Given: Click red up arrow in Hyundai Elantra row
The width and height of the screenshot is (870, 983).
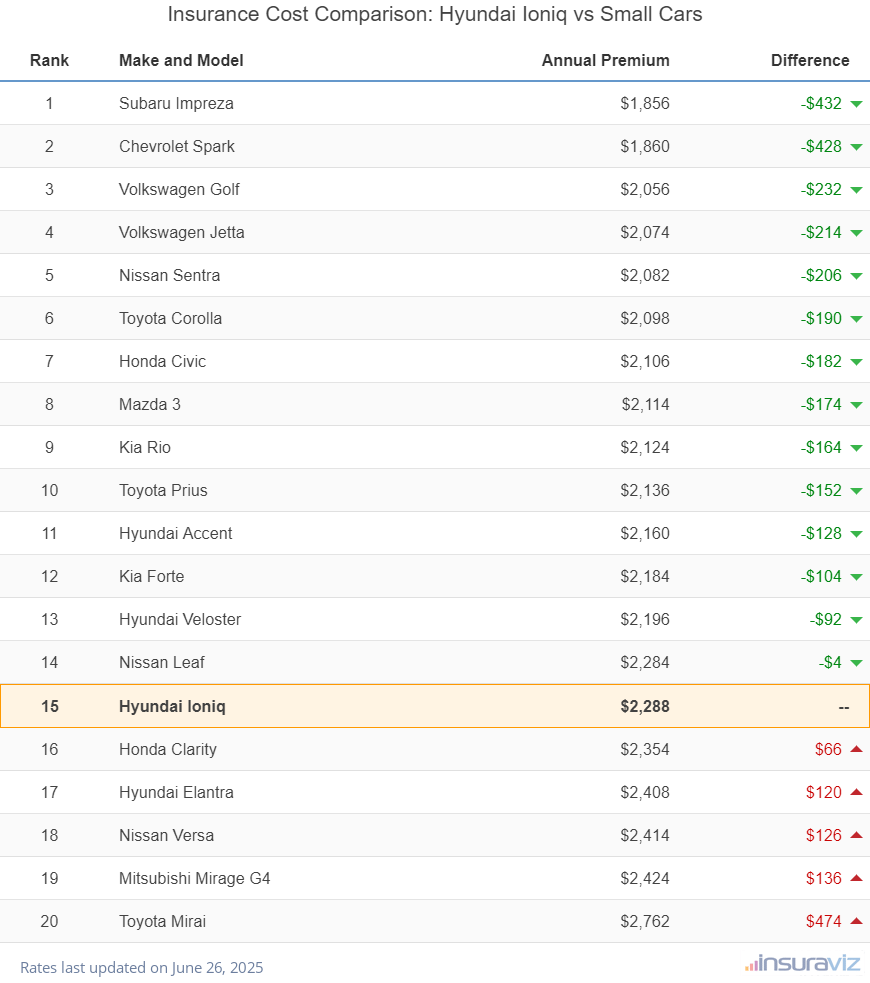Looking at the screenshot, I should tap(856, 792).
